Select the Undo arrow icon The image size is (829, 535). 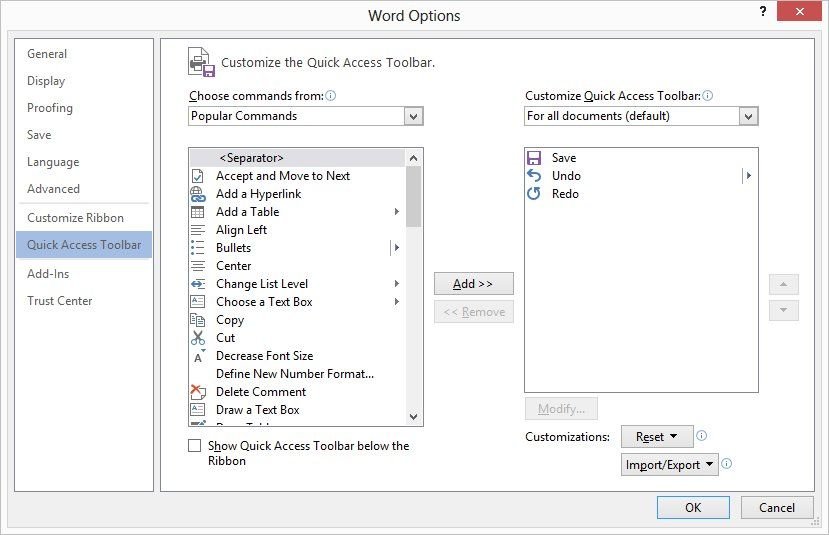coord(534,176)
